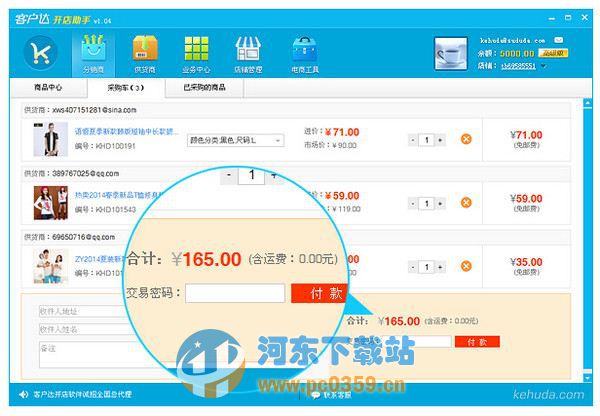Click the ¥71.00 subtotal with 免邮费
The width and height of the screenshot is (600, 416).
point(526,139)
